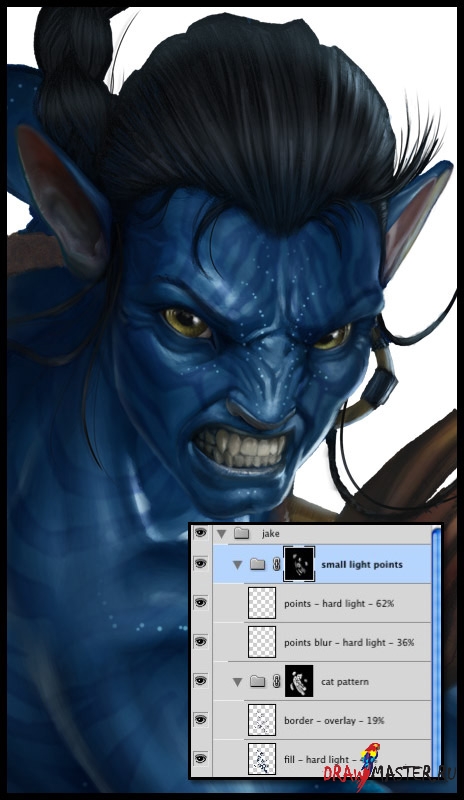
Task: Click mask link icon of small light points
Action: 277,564
